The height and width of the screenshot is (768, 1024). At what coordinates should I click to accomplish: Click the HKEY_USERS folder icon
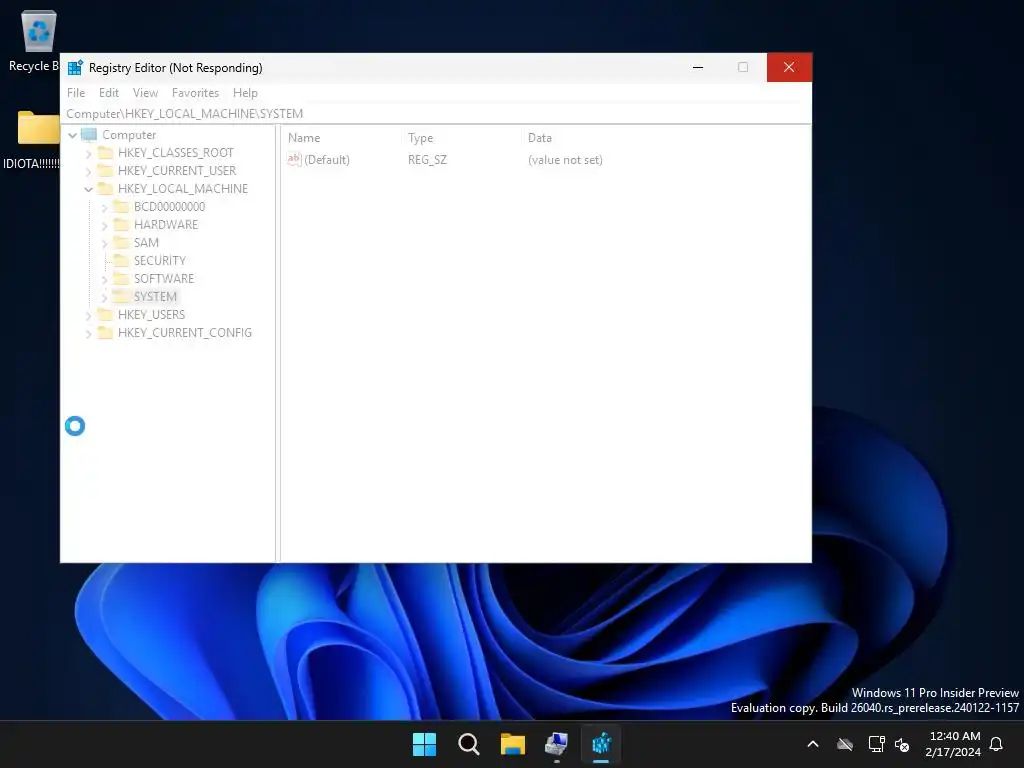(105, 314)
